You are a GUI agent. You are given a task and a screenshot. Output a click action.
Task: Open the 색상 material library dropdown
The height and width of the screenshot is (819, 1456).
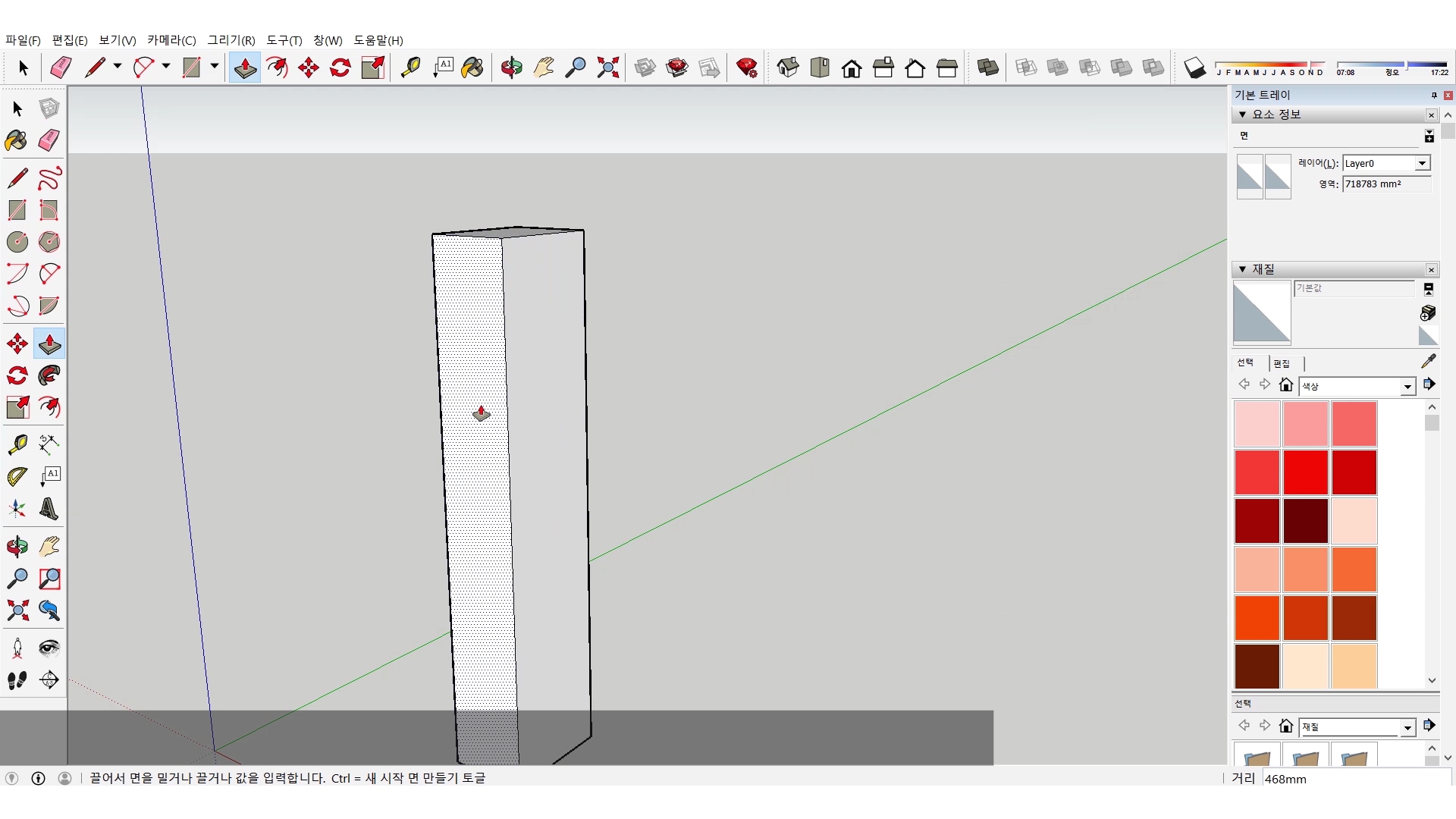coord(1407,387)
